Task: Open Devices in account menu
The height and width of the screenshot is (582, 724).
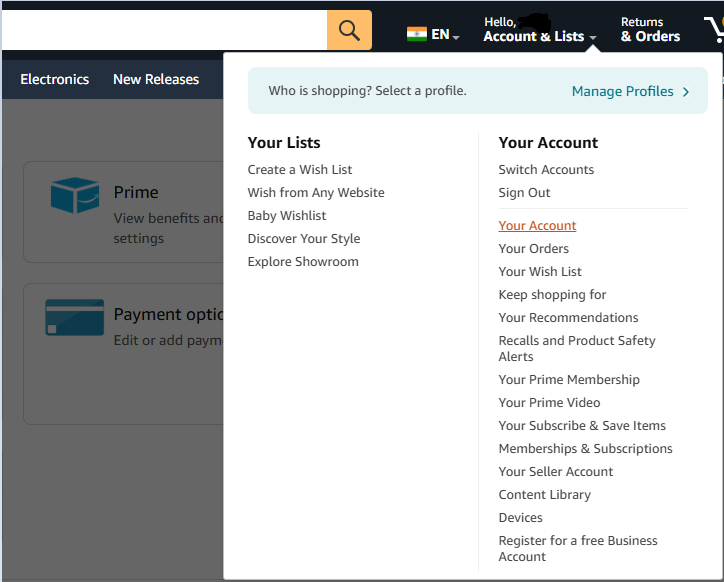Action: pyautogui.click(x=520, y=518)
